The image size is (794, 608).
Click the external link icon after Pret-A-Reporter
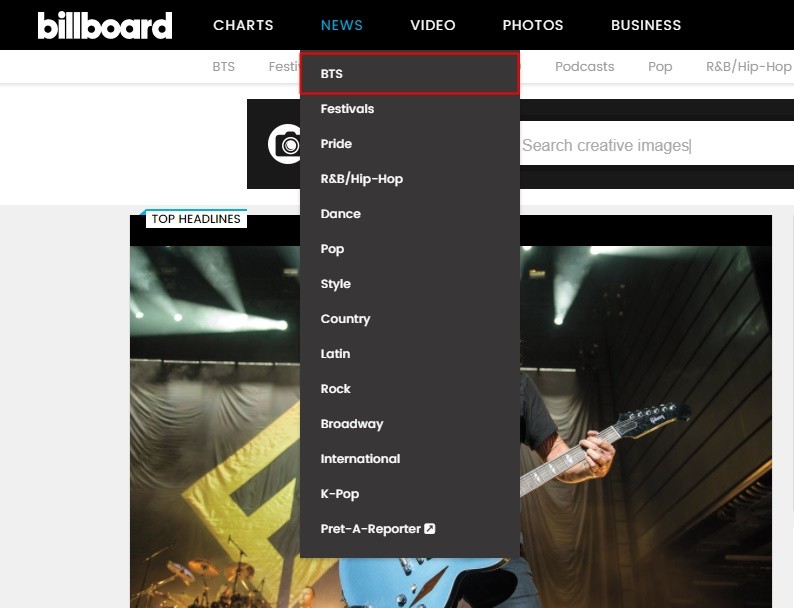pyautogui.click(x=430, y=529)
